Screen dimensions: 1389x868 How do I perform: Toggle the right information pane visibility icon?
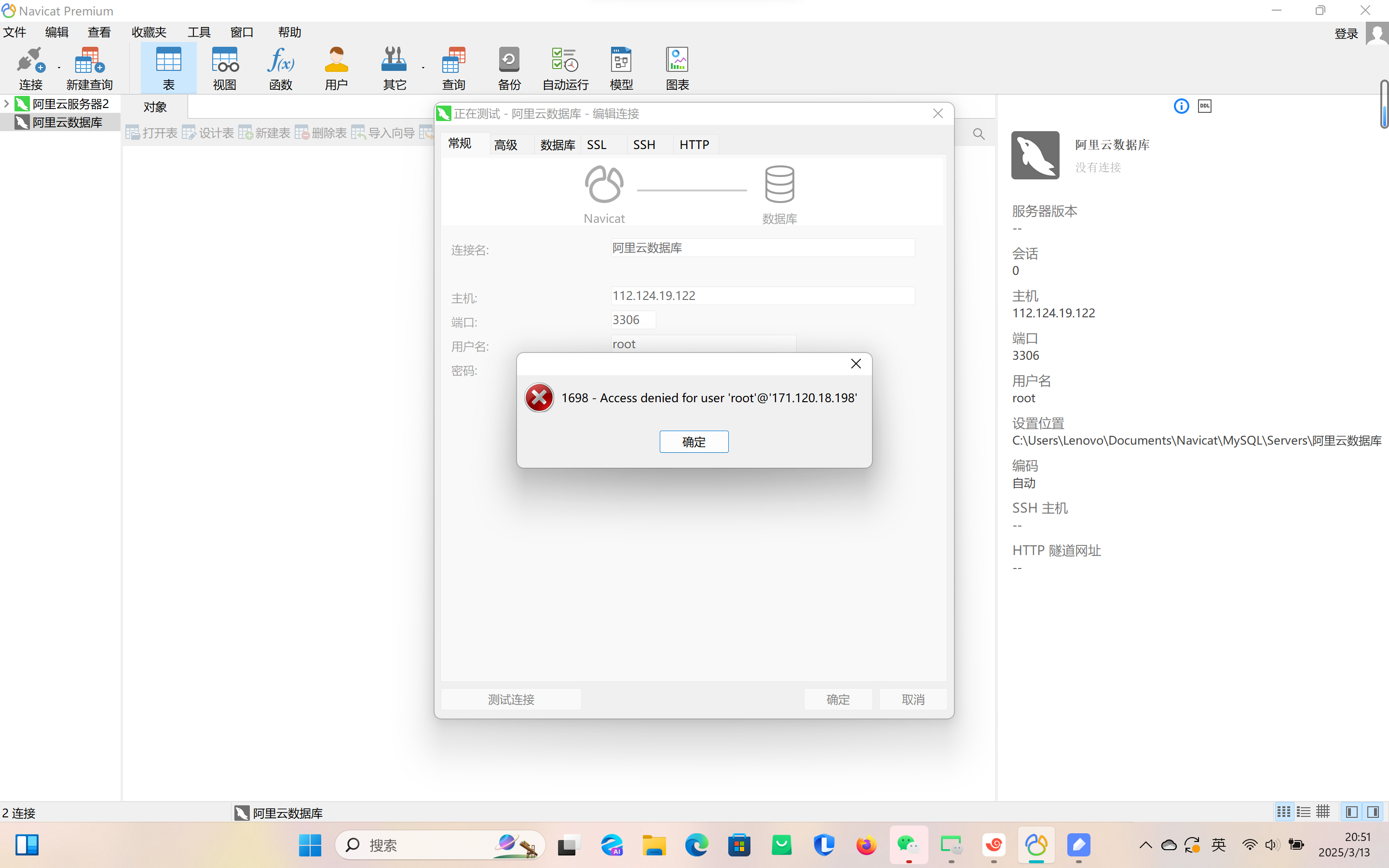click(x=1373, y=812)
